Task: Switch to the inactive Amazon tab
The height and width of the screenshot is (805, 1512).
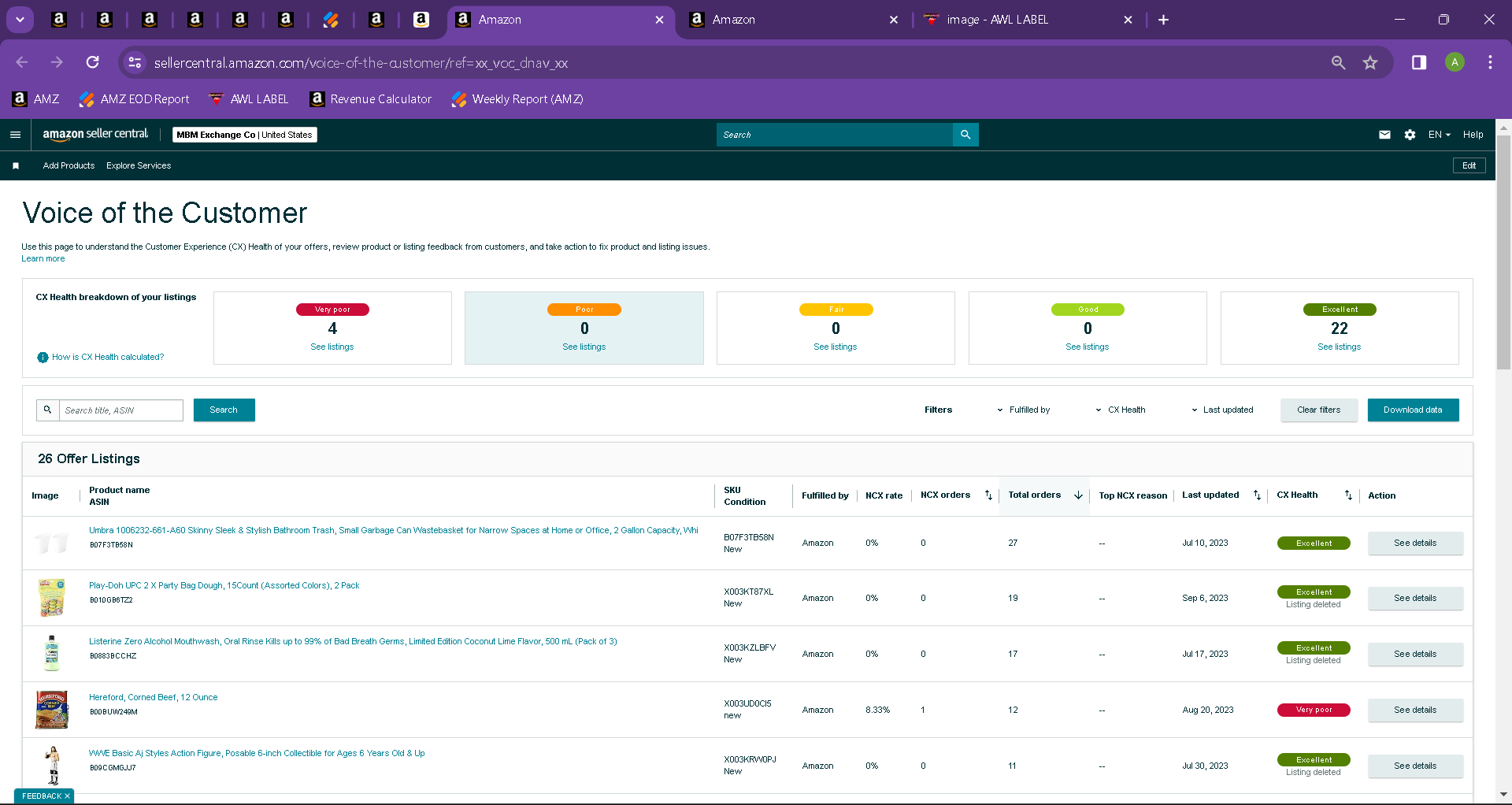Action: pyautogui.click(x=795, y=20)
